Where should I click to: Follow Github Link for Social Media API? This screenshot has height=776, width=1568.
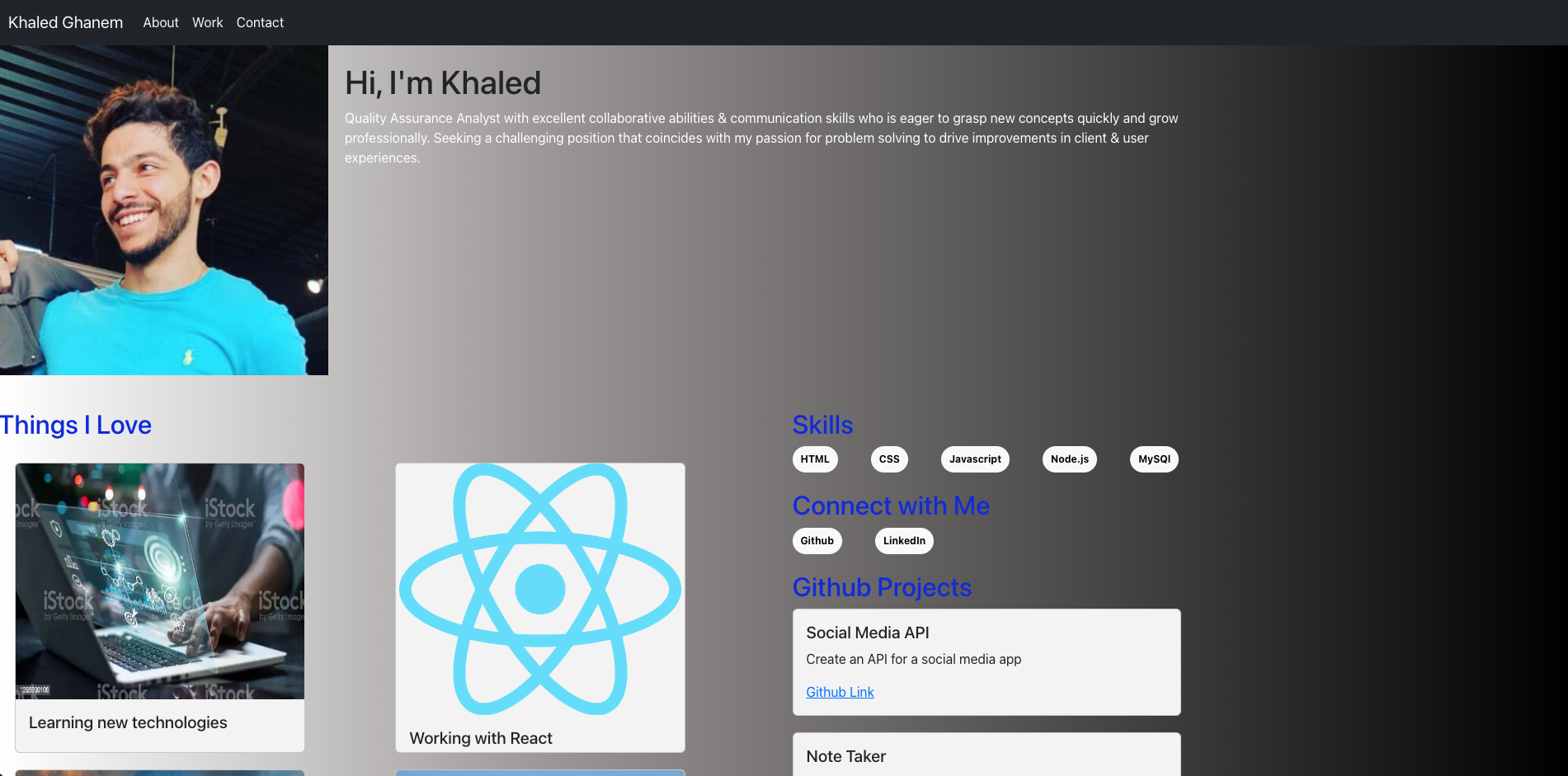pyautogui.click(x=840, y=692)
